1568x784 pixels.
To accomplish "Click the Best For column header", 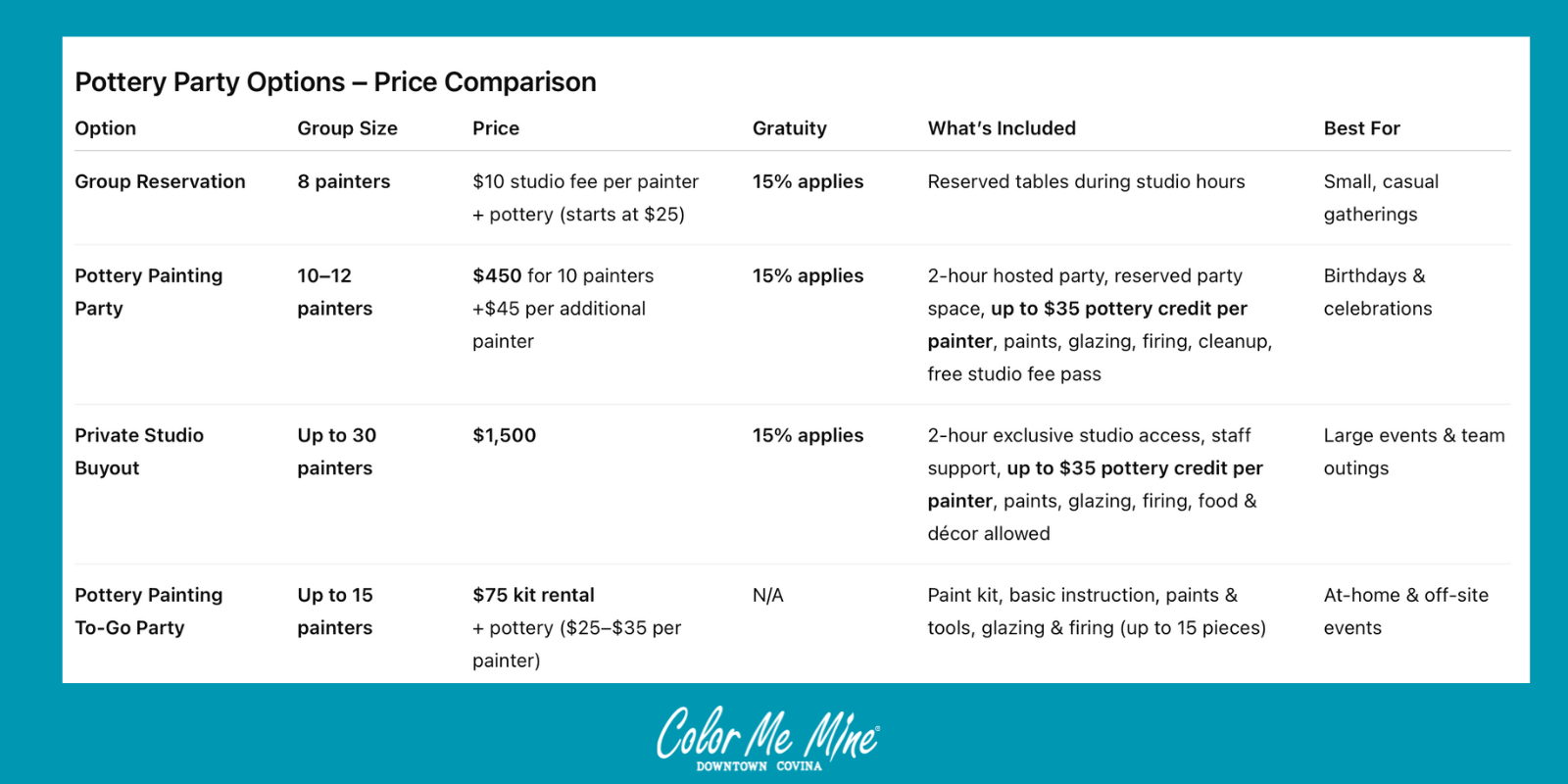I will 1361,128.
